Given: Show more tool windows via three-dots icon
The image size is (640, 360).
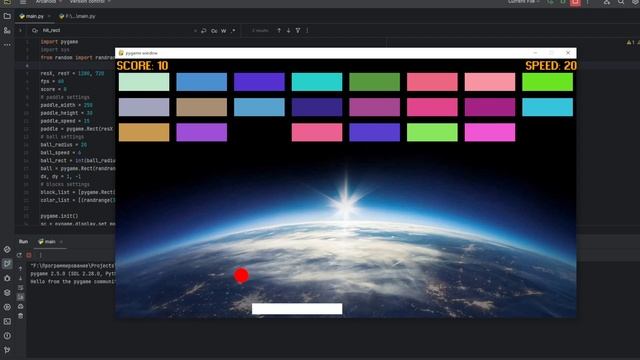Looking at the screenshot, I should (x=7, y=44).
